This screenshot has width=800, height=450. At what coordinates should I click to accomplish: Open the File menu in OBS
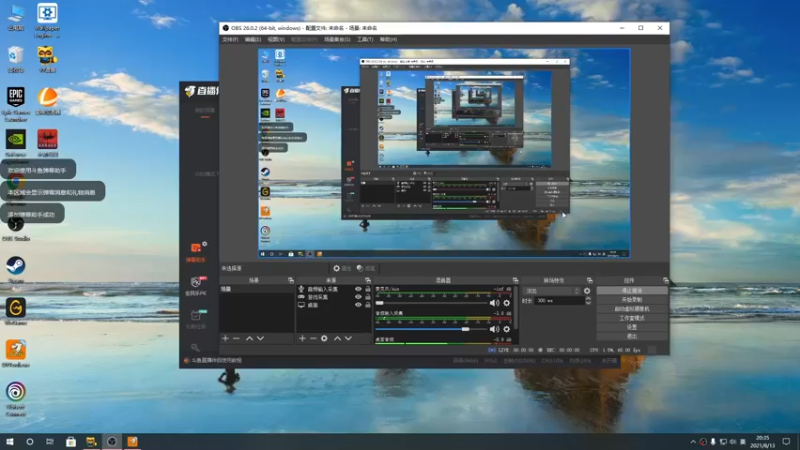[x=230, y=39]
